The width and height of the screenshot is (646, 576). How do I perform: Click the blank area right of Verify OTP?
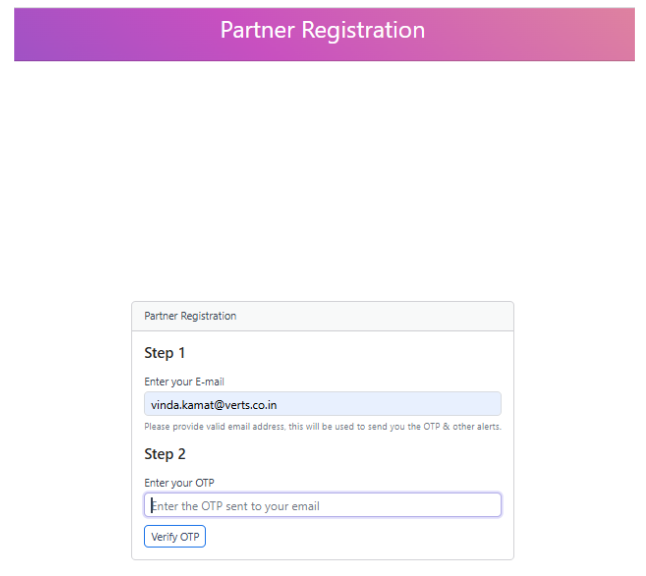point(360,537)
